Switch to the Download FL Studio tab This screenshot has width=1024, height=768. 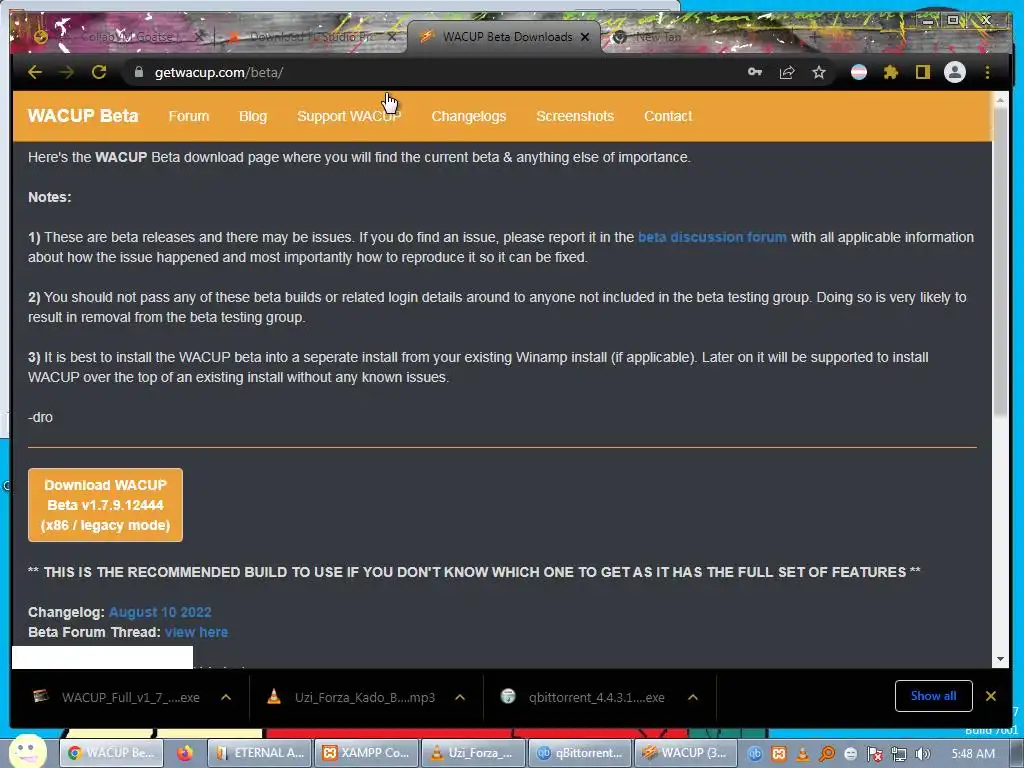click(312, 37)
